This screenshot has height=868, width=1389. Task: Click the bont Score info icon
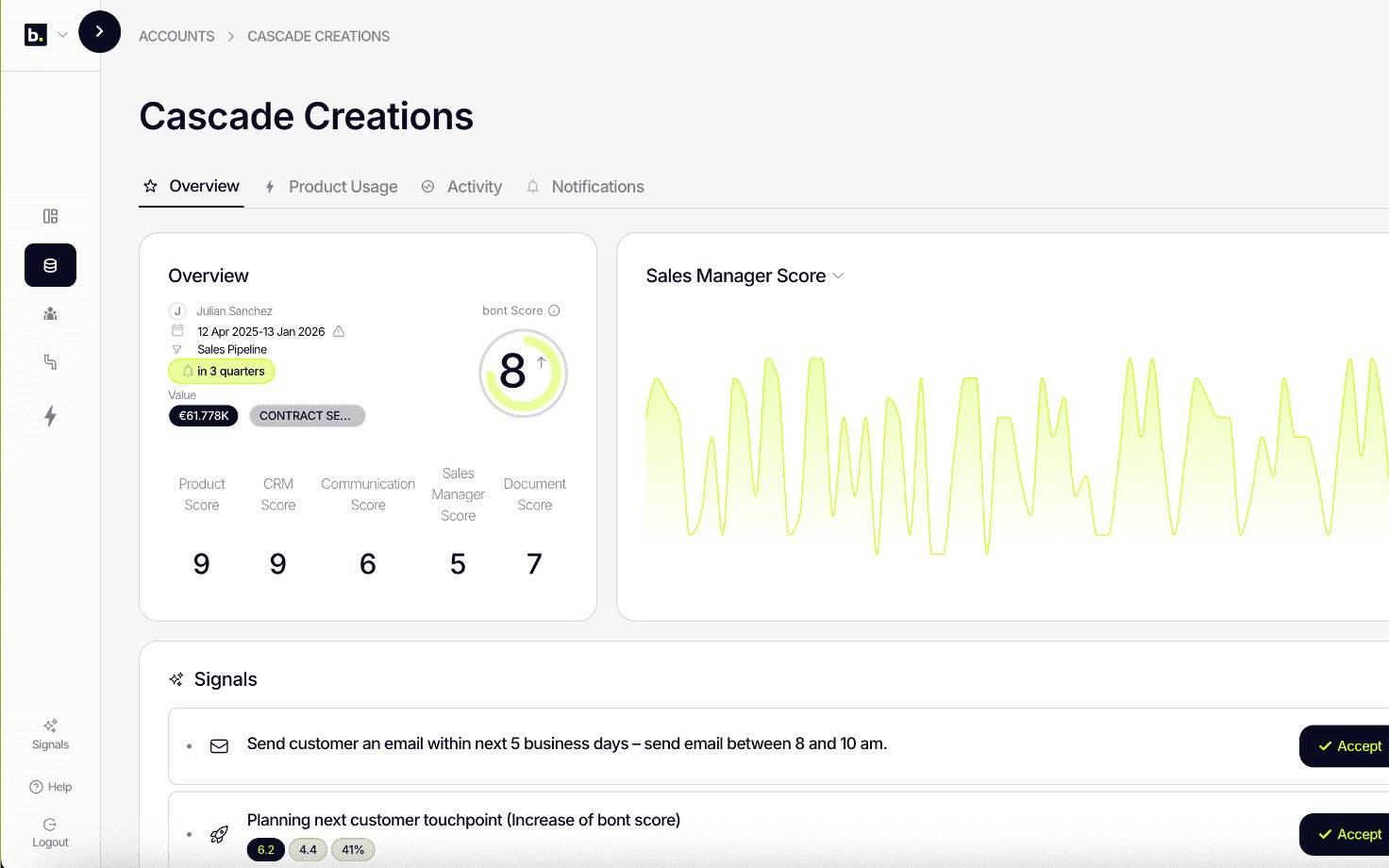(553, 309)
